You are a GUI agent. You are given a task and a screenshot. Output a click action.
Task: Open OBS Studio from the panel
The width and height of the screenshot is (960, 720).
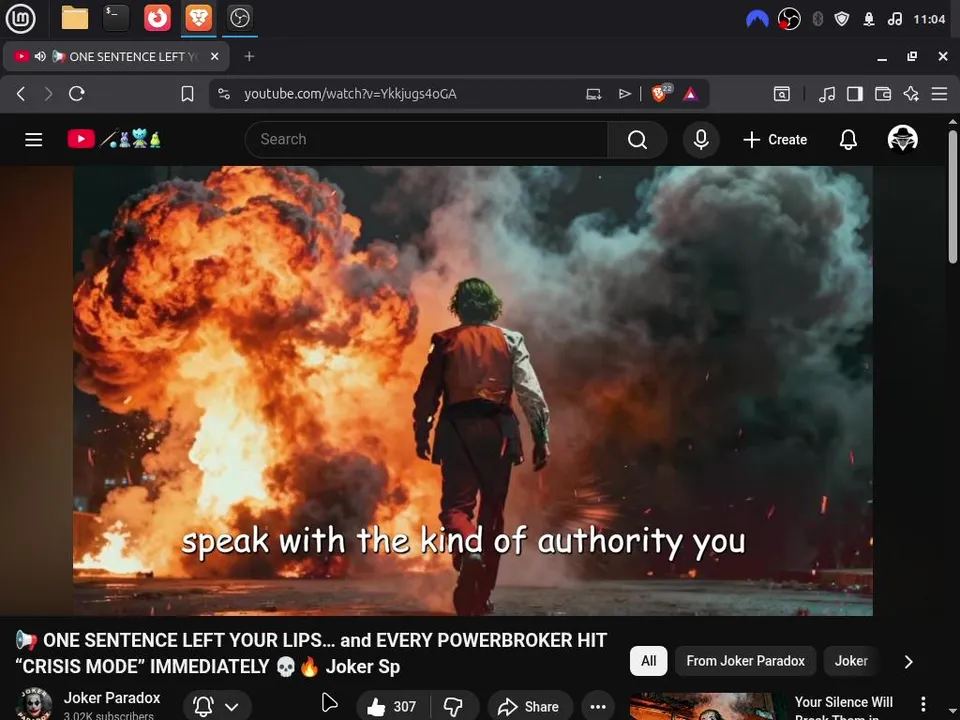tap(239, 18)
